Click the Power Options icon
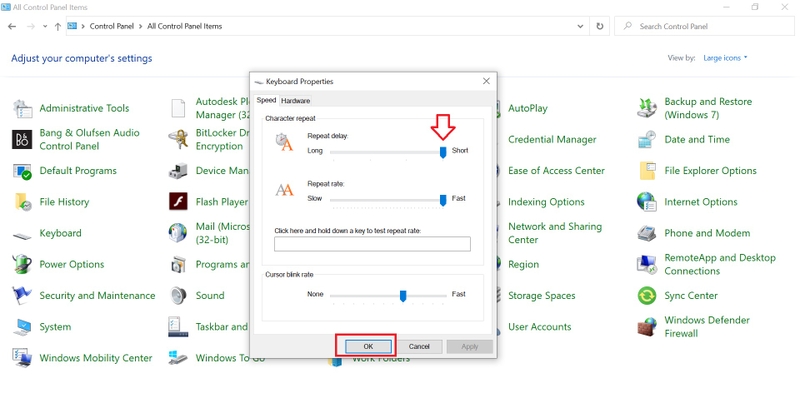Viewport: 800px width, 418px height. coord(22,264)
